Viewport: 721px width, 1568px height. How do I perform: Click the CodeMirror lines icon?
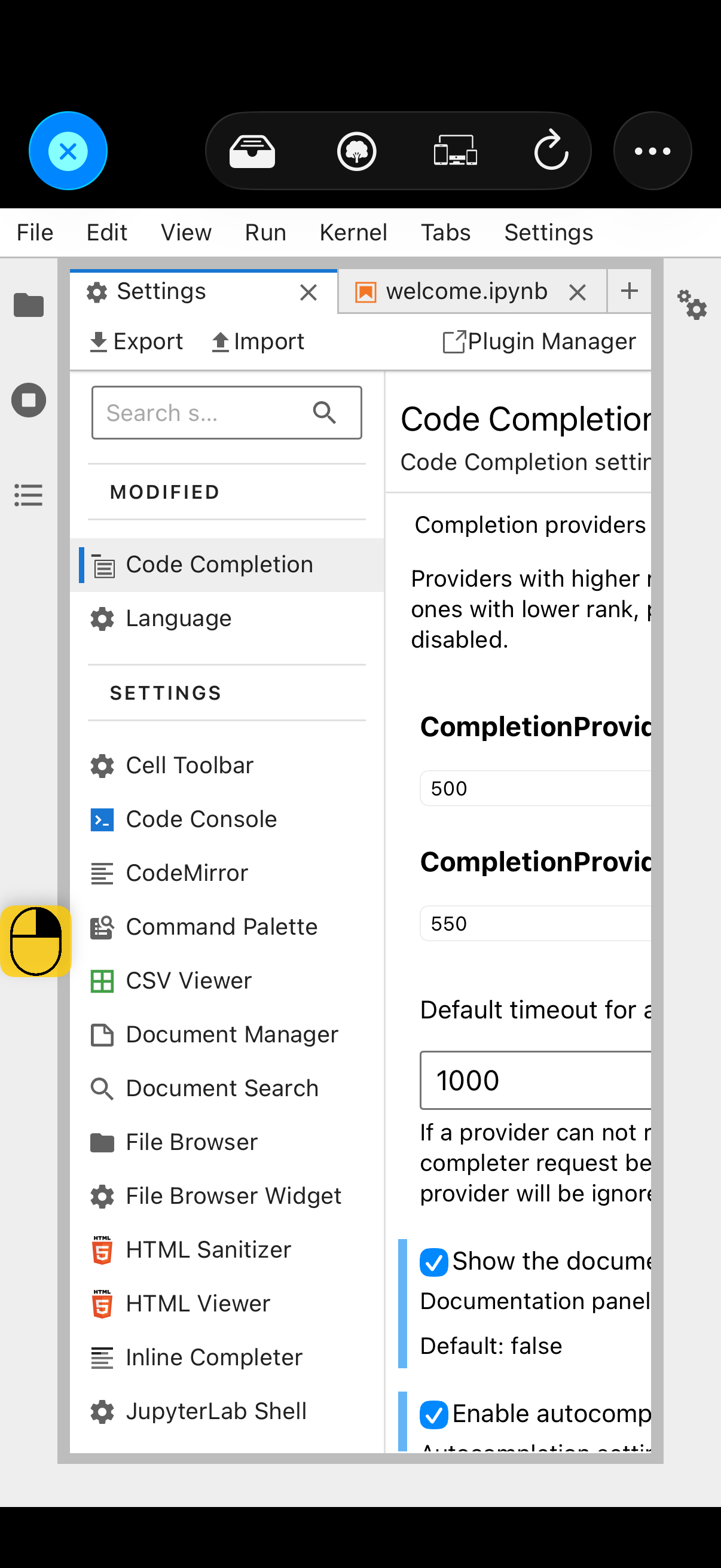coord(102,874)
